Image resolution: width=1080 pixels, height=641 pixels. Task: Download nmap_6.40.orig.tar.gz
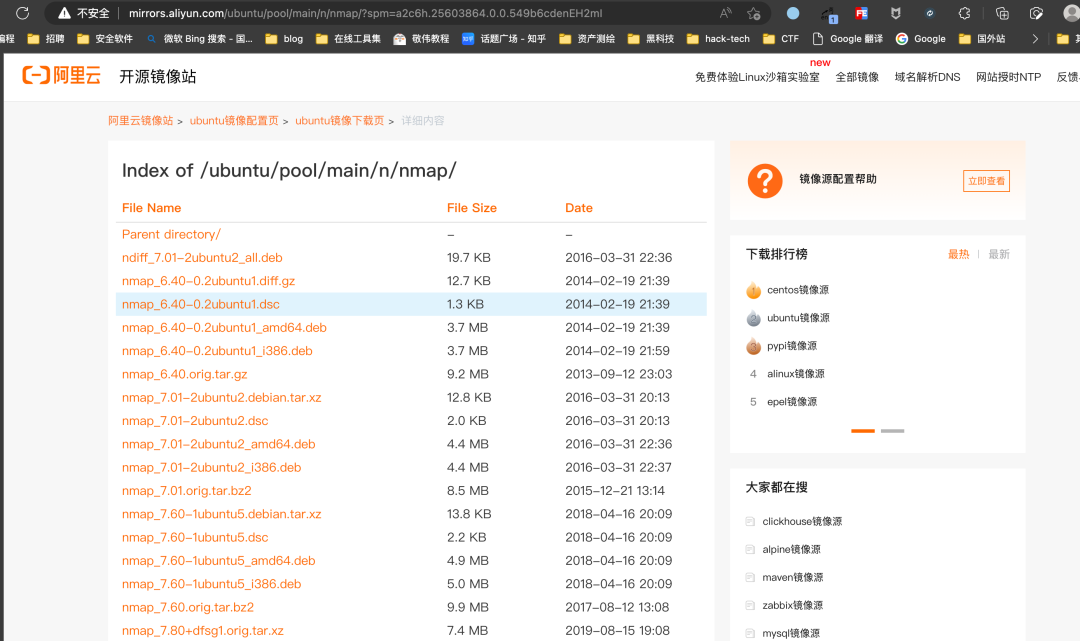point(184,375)
